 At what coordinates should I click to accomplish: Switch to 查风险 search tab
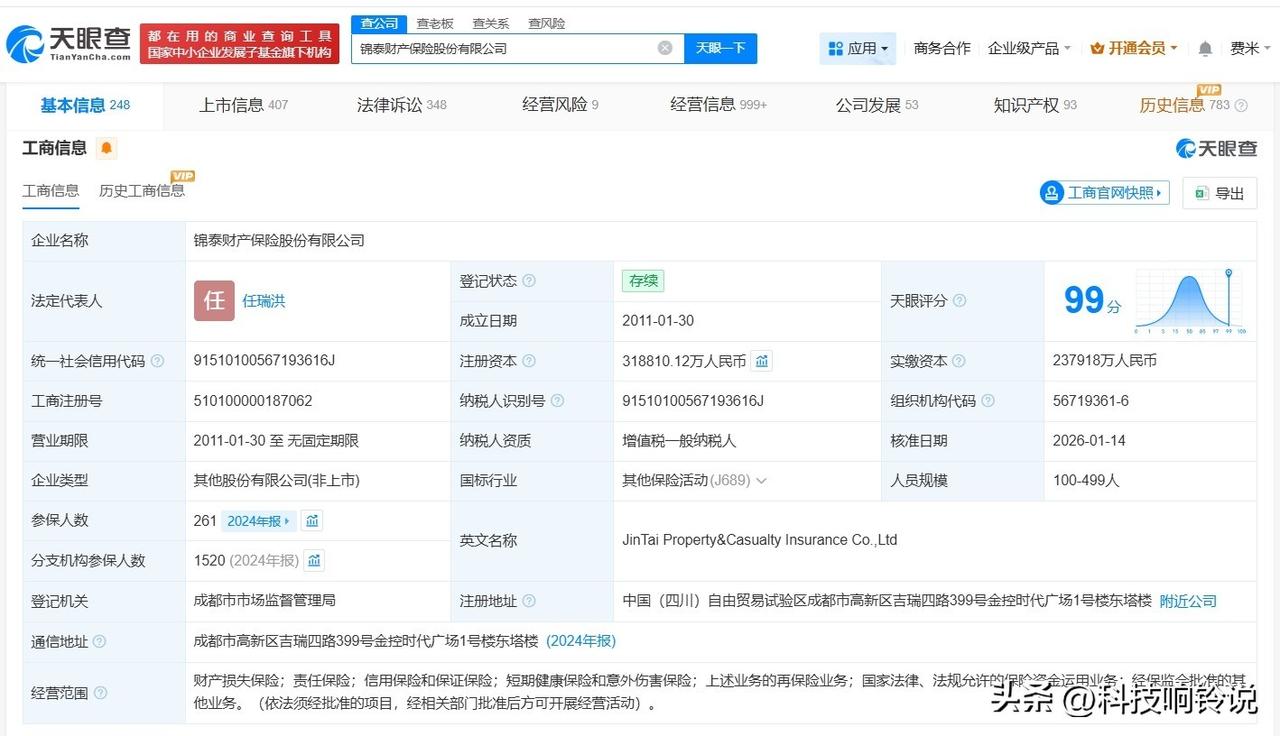tap(546, 23)
